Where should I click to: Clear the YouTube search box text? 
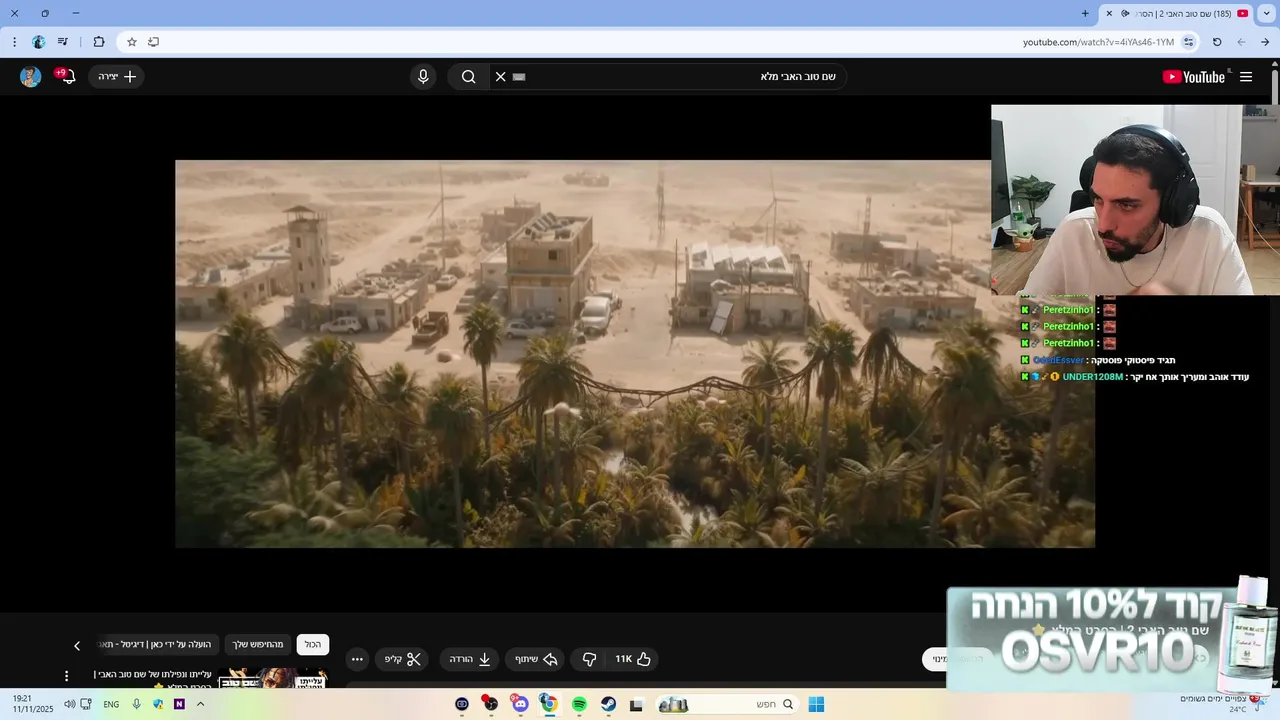(x=501, y=77)
